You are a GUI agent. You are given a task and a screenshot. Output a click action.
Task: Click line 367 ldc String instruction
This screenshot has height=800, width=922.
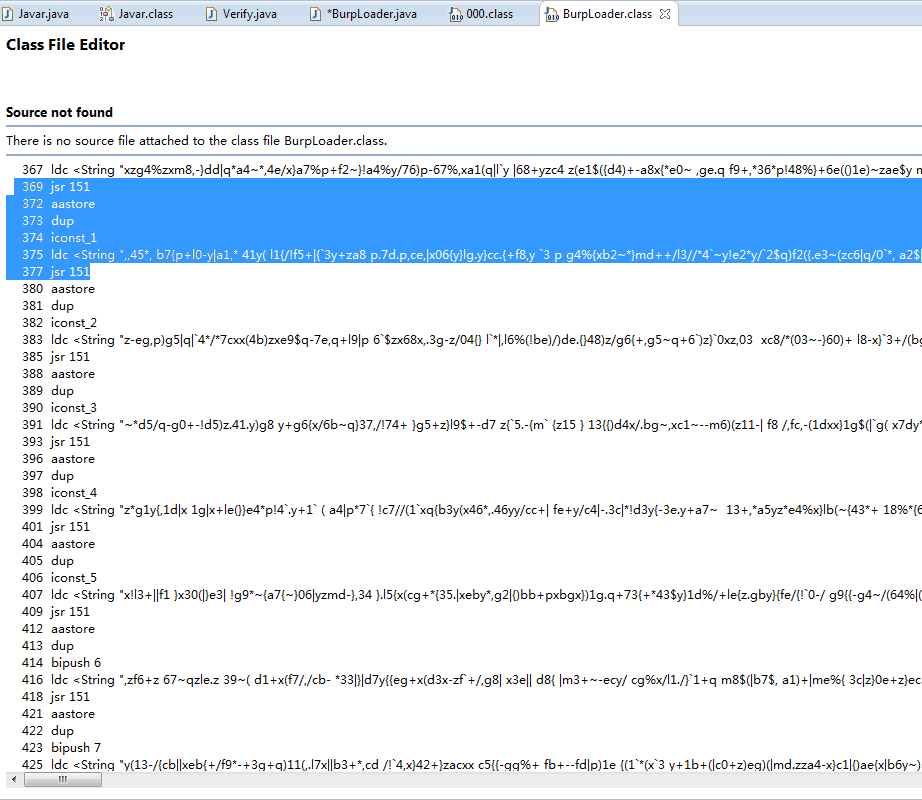pos(464,170)
